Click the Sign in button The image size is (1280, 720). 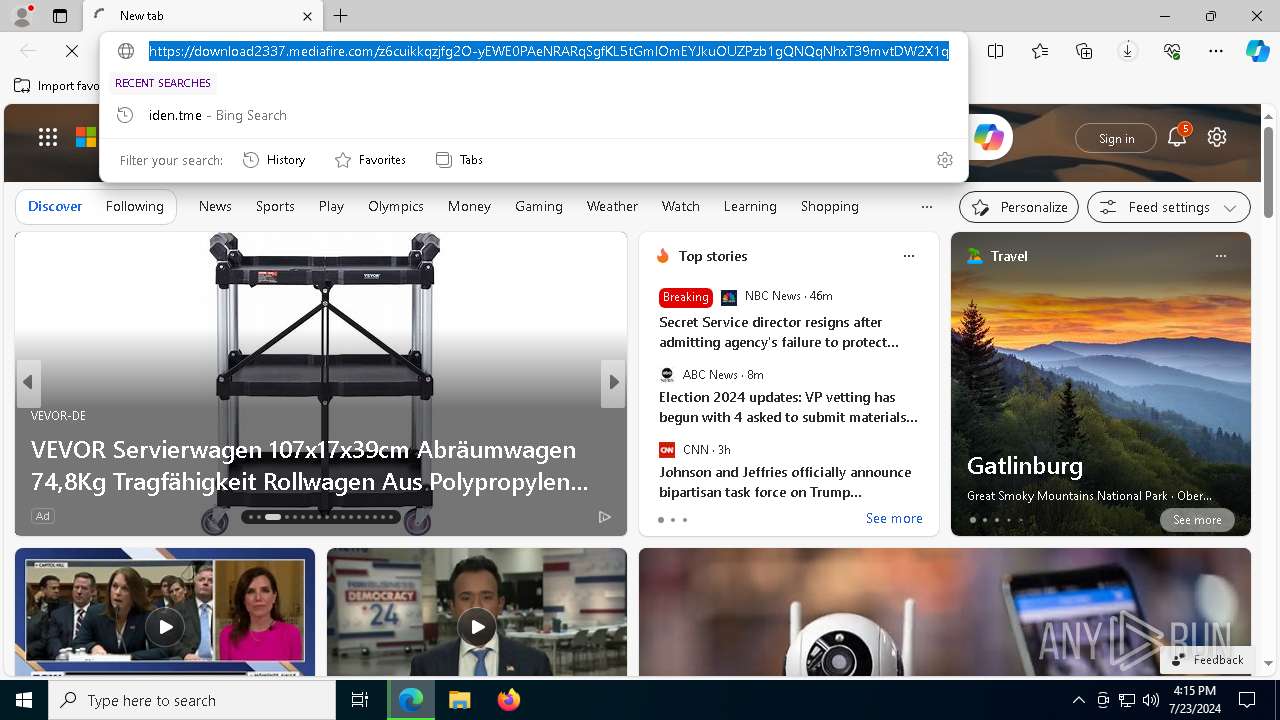tap(1116, 138)
